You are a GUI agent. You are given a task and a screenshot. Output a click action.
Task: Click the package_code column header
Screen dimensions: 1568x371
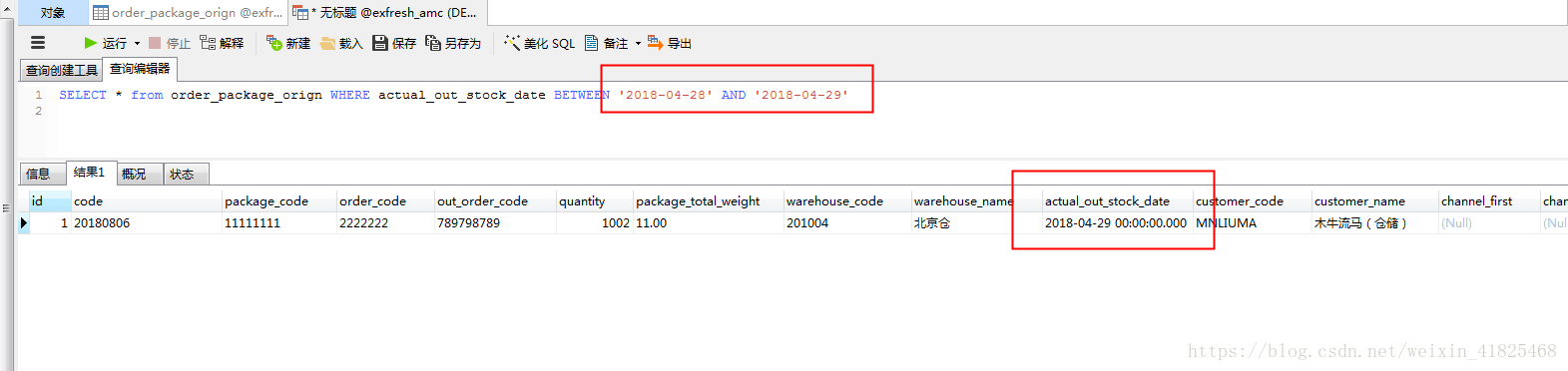tap(279, 200)
